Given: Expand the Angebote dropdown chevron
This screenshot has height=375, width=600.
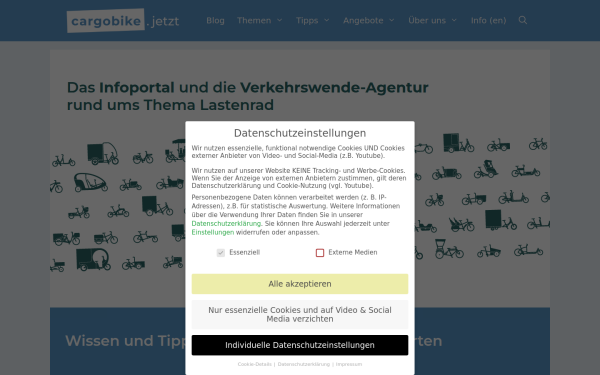Looking at the screenshot, I should coord(392,20).
